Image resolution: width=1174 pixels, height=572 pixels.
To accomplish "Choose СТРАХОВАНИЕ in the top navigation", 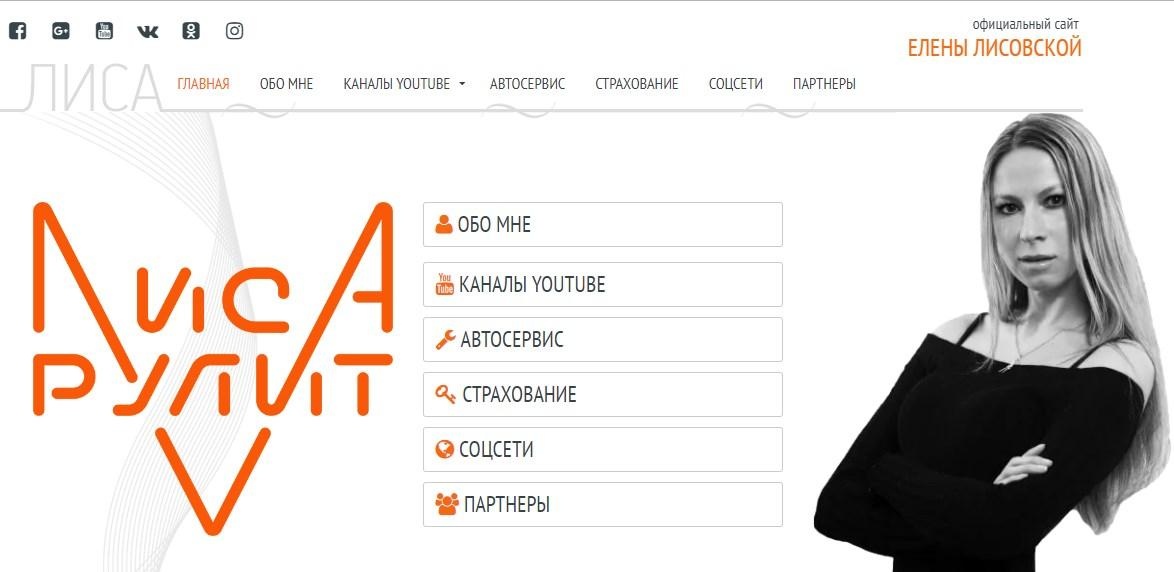I will coord(636,84).
